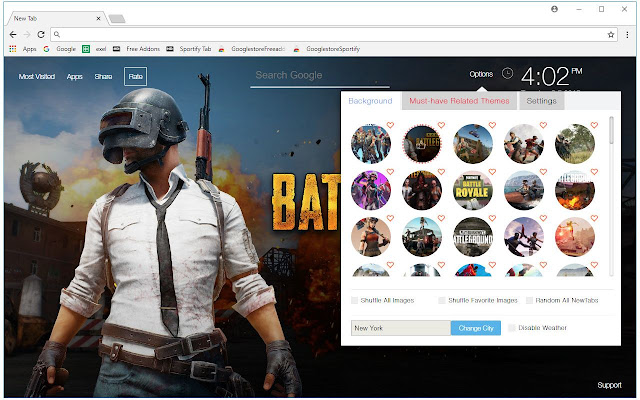Bookmark this page with star icon
Image resolution: width=640 pixels, height=400 pixels.
point(611,35)
